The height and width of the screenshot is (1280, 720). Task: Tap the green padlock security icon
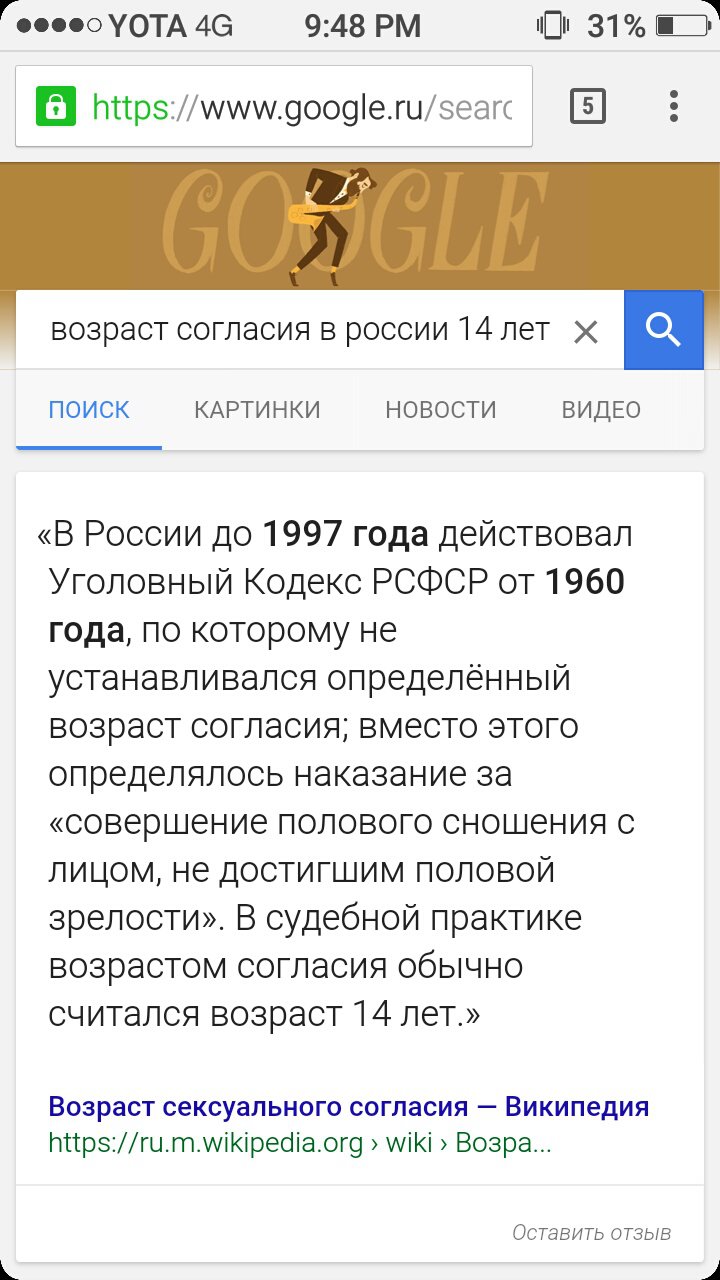pyautogui.click(x=57, y=106)
